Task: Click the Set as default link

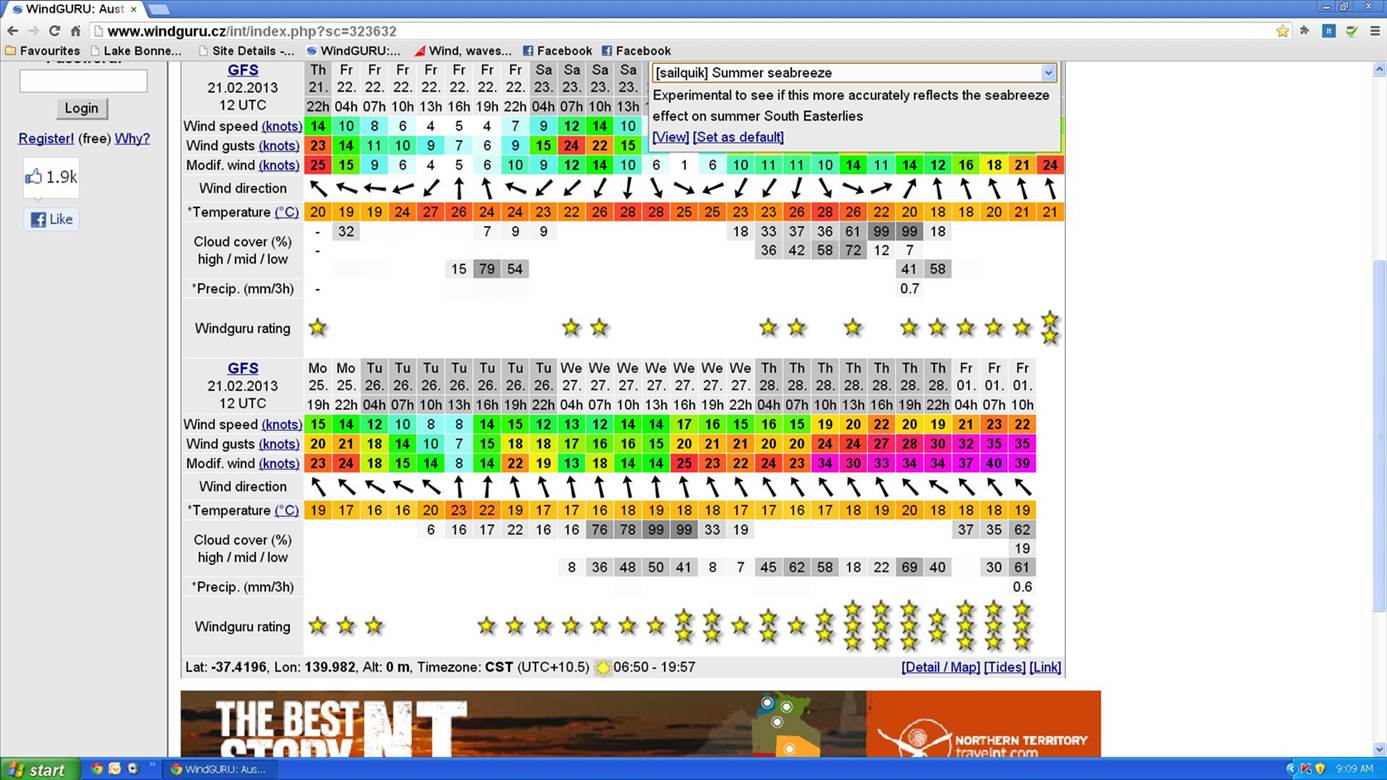Action: pos(738,137)
